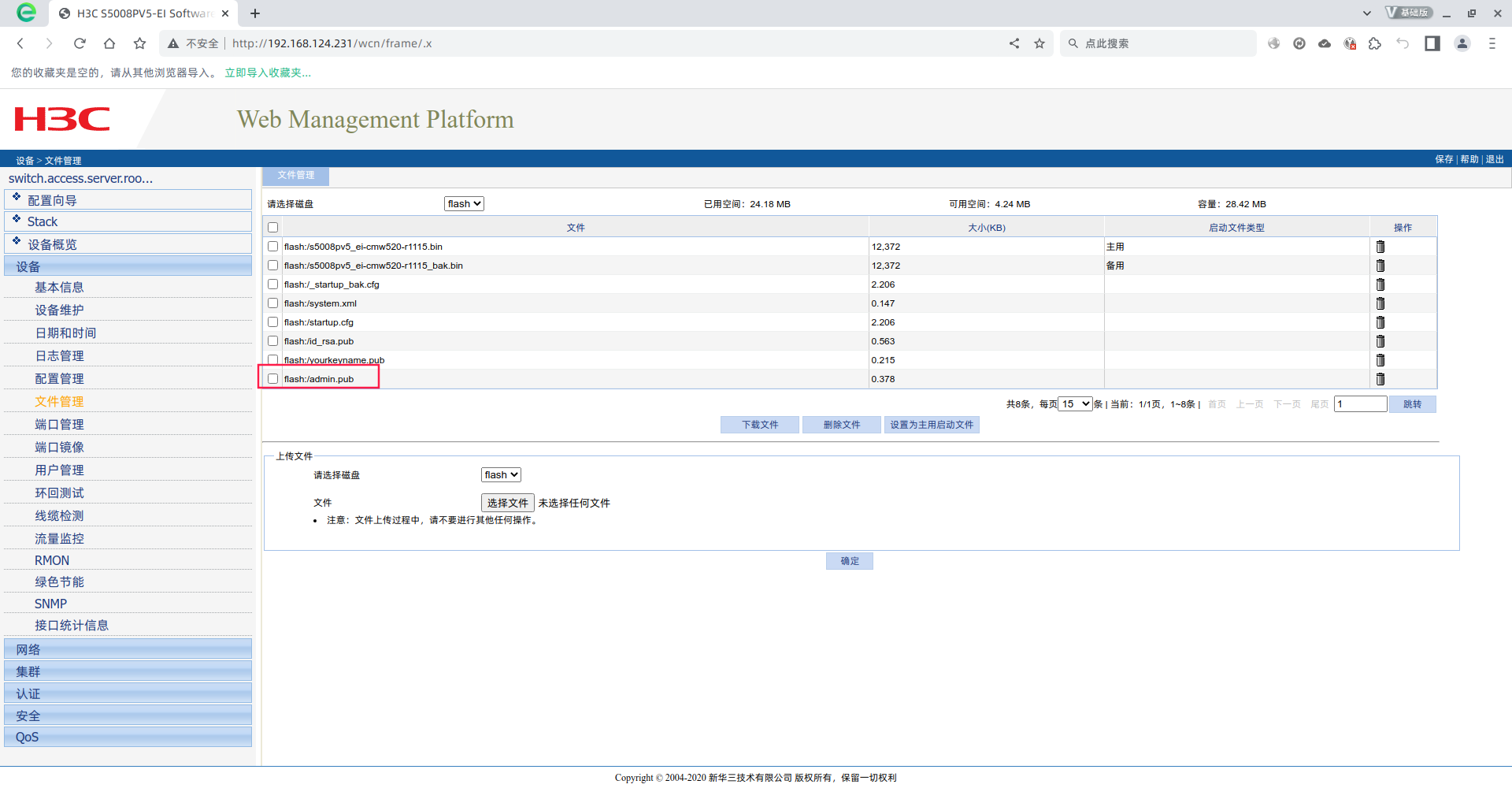This screenshot has height=788, width=1512.
Task: Click 立即导入收藏夹 link
Action: coord(268,72)
